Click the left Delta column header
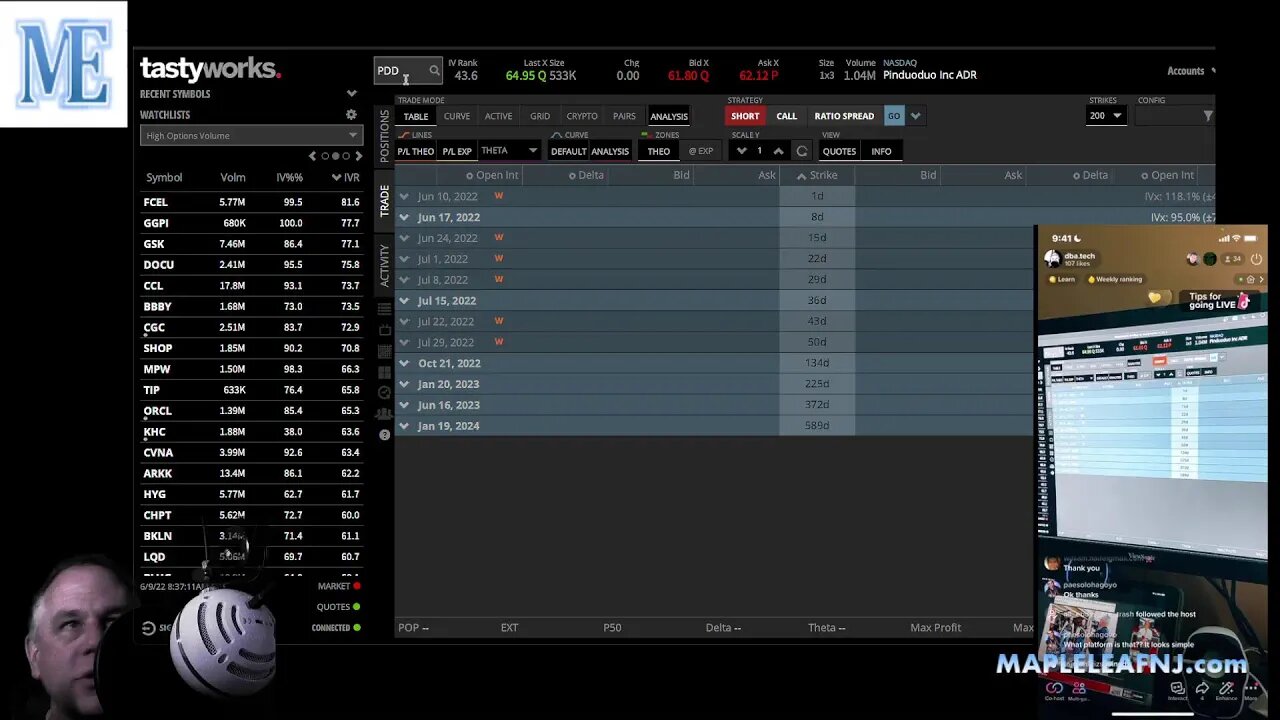This screenshot has width=1280, height=720. coord(586,175)
